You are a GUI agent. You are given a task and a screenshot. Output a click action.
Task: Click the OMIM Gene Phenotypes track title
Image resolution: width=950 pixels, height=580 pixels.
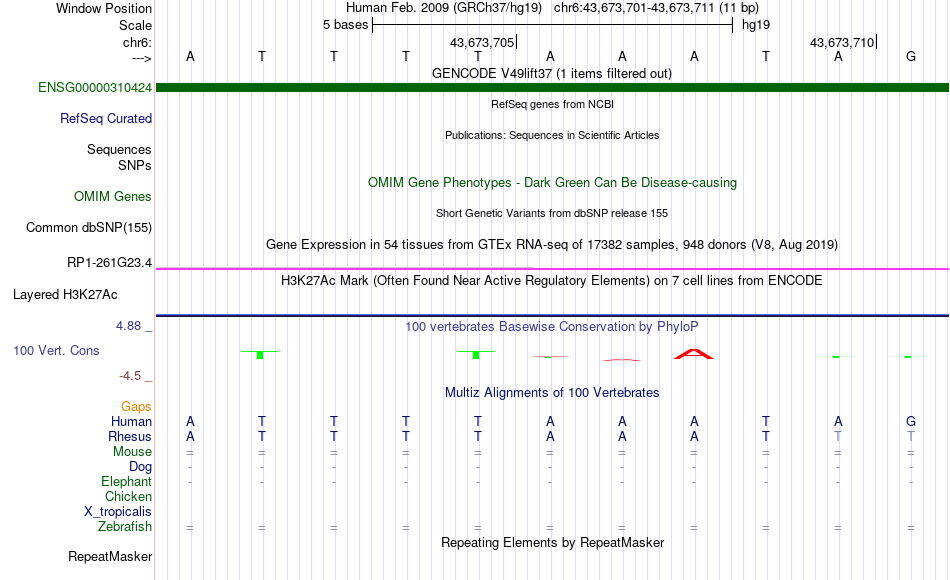[553, 182]
